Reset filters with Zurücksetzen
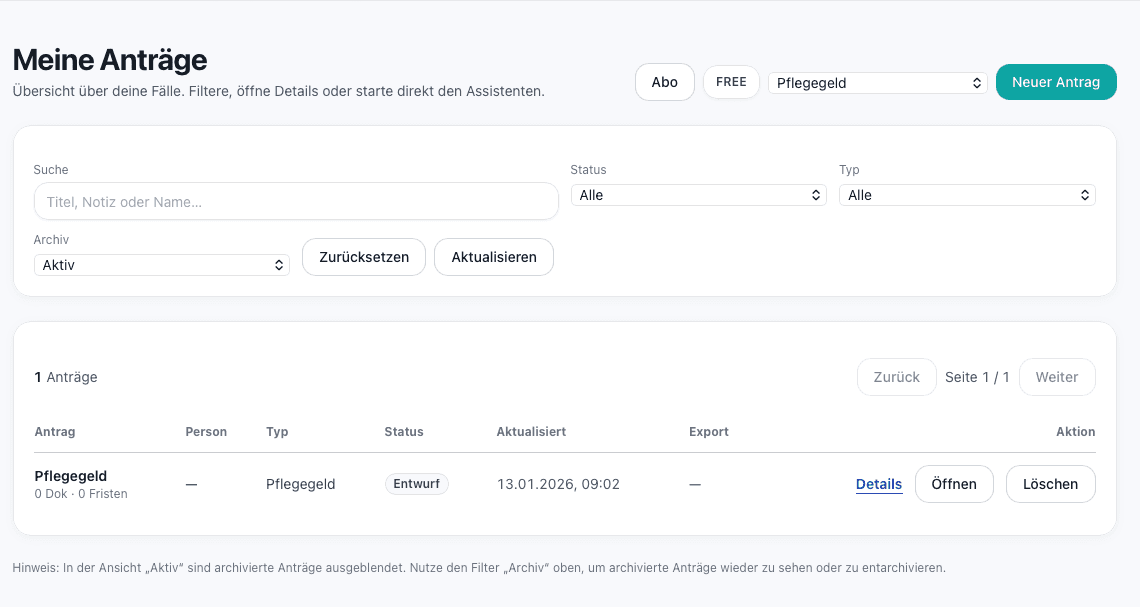The image size is (1140, 607). pyautogui.click(x=363, y=256)
